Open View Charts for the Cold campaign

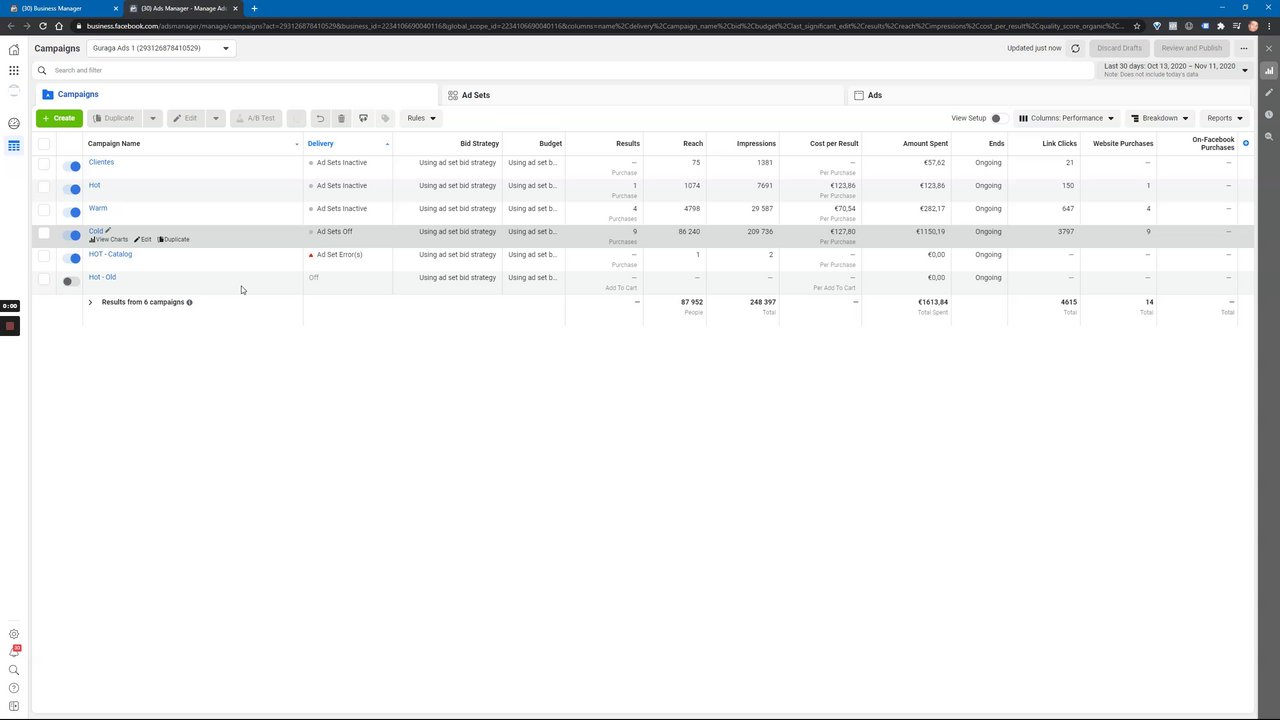click(108, 240)
